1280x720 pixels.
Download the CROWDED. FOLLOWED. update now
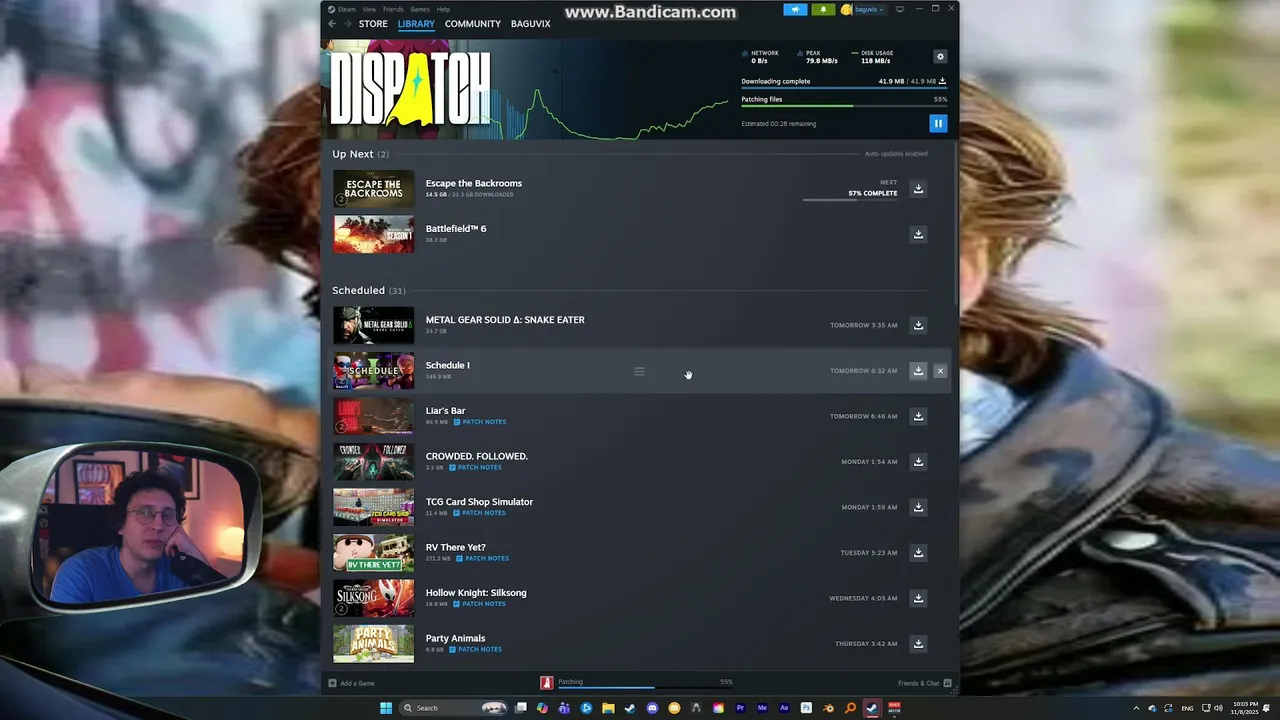pos(918,462)
